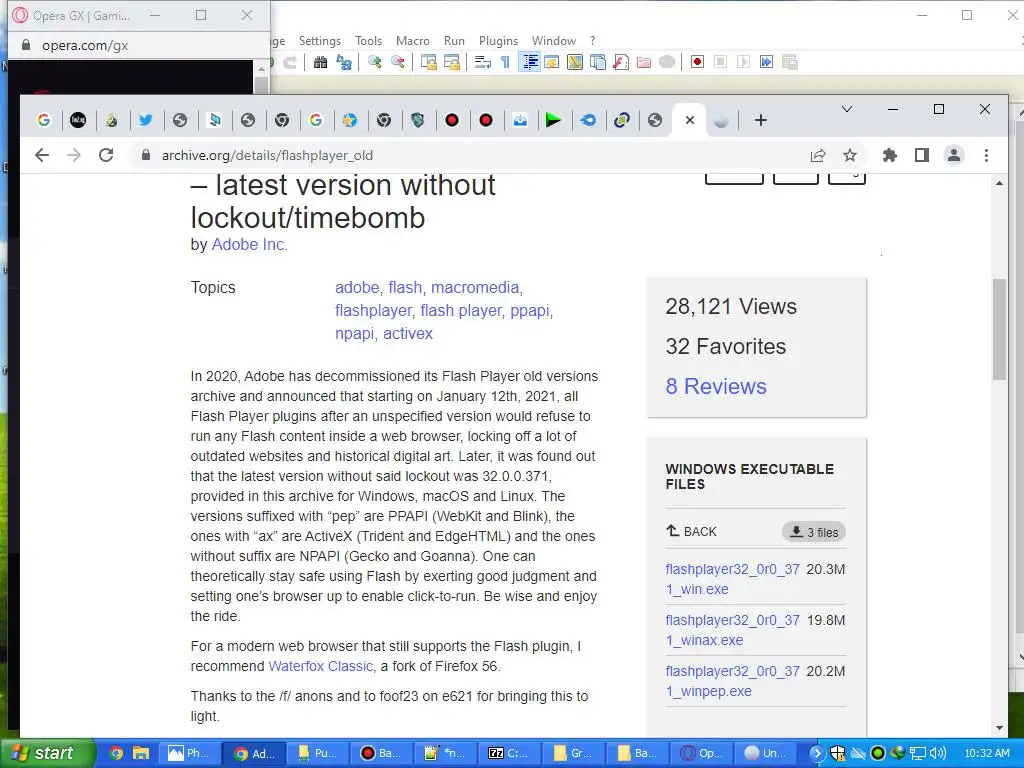Click run macro multiple times icon
This screenshot has height=768, width=1024.
[x=767, y=62]
